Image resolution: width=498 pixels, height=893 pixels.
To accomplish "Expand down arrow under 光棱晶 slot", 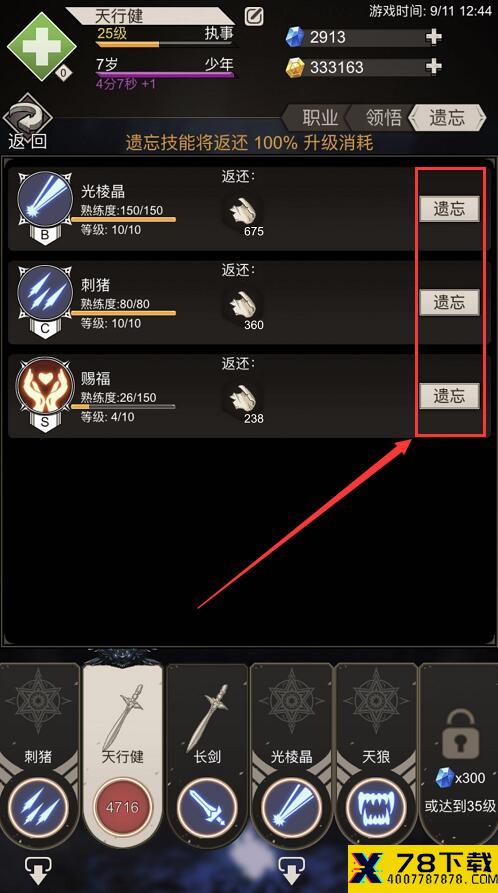I will [x=291, y=870].
